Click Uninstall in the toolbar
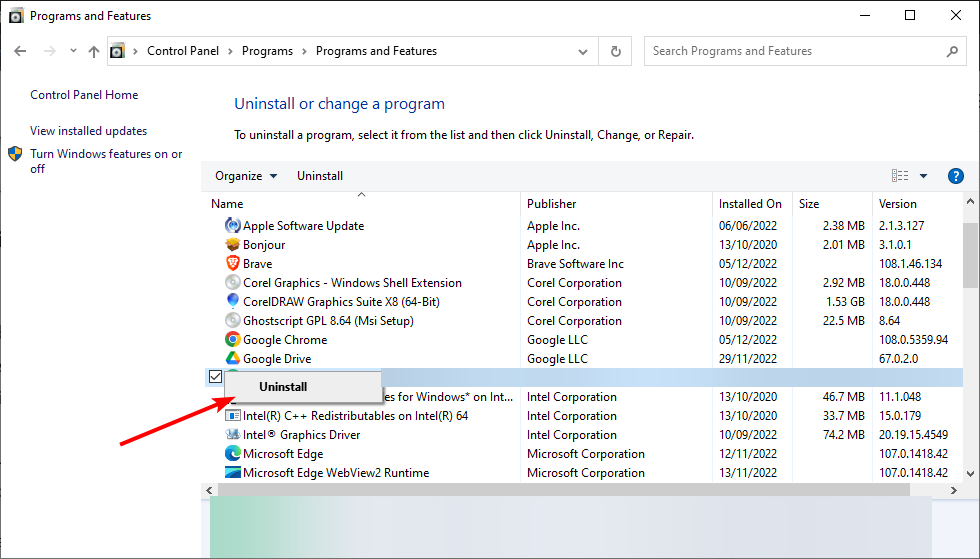980x559 pixels. (x=319, y=176)
